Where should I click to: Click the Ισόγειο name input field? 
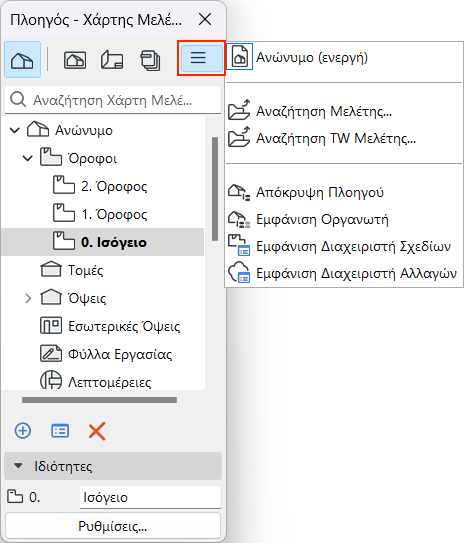pyautogui.click(x=150, y=497)
